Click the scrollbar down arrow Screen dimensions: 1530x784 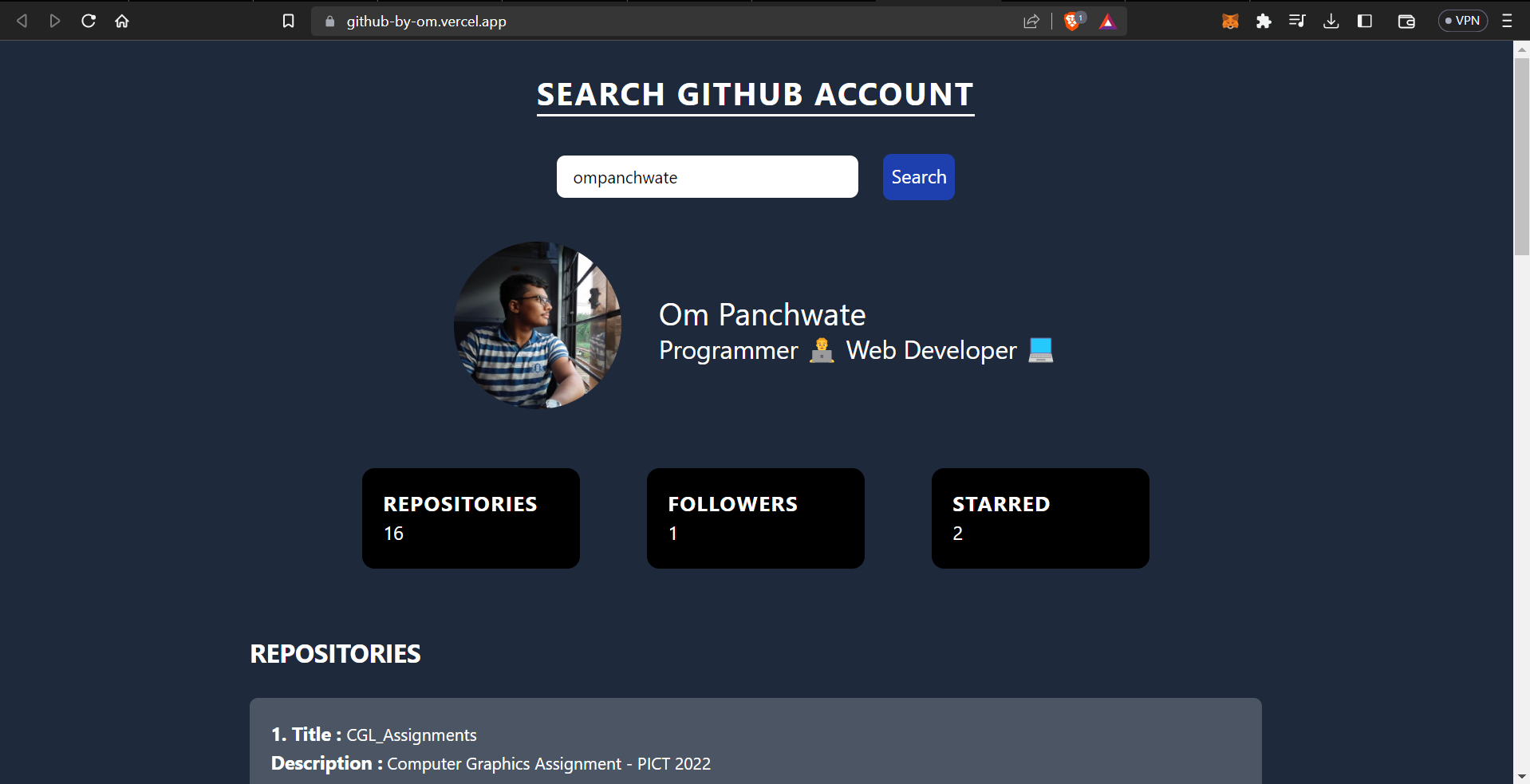pos(1522,776)
